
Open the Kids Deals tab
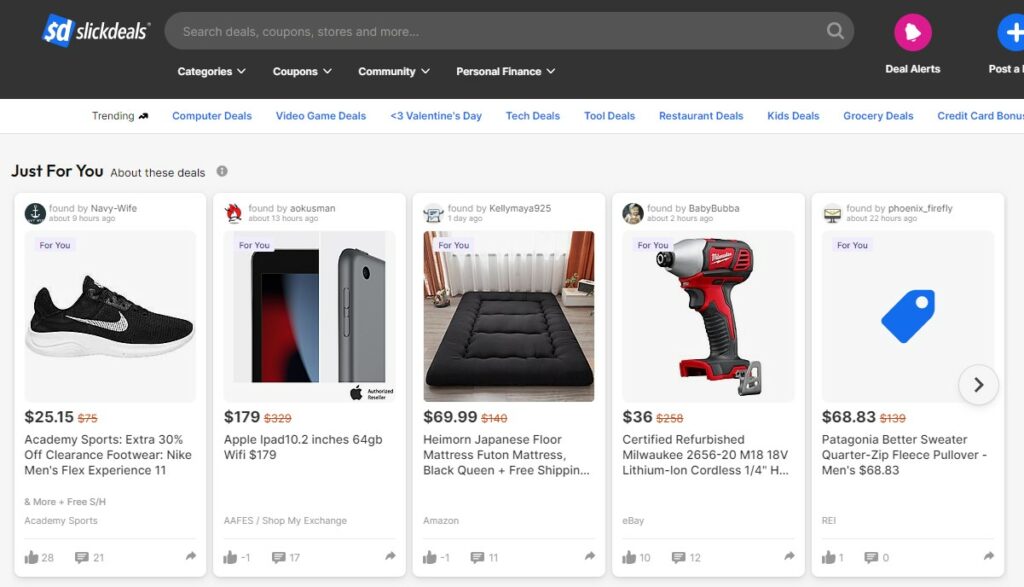tap(793, 116)
